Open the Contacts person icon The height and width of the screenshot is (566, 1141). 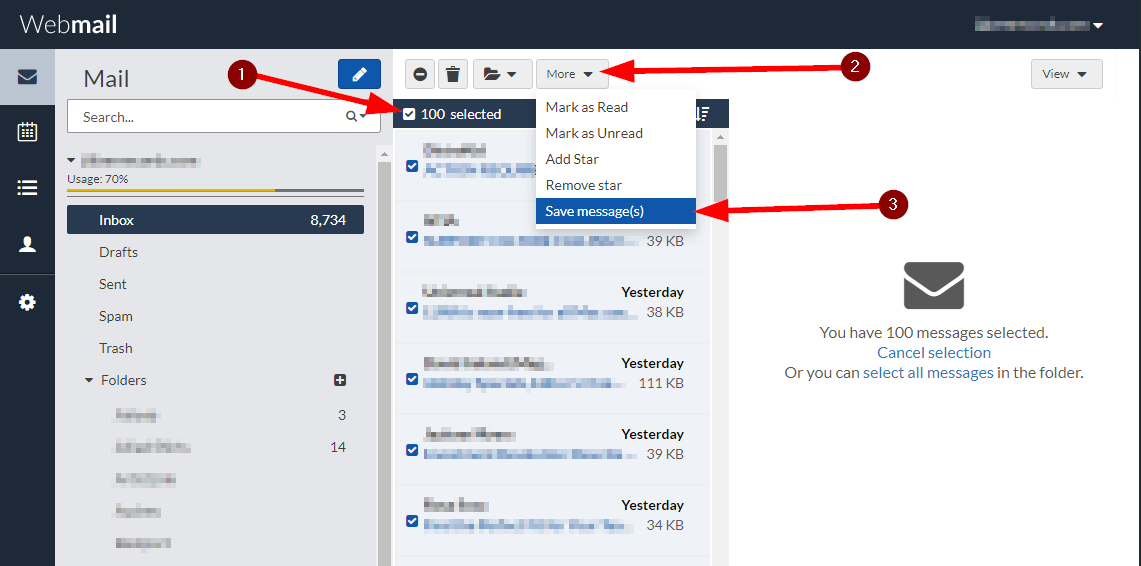27,244
